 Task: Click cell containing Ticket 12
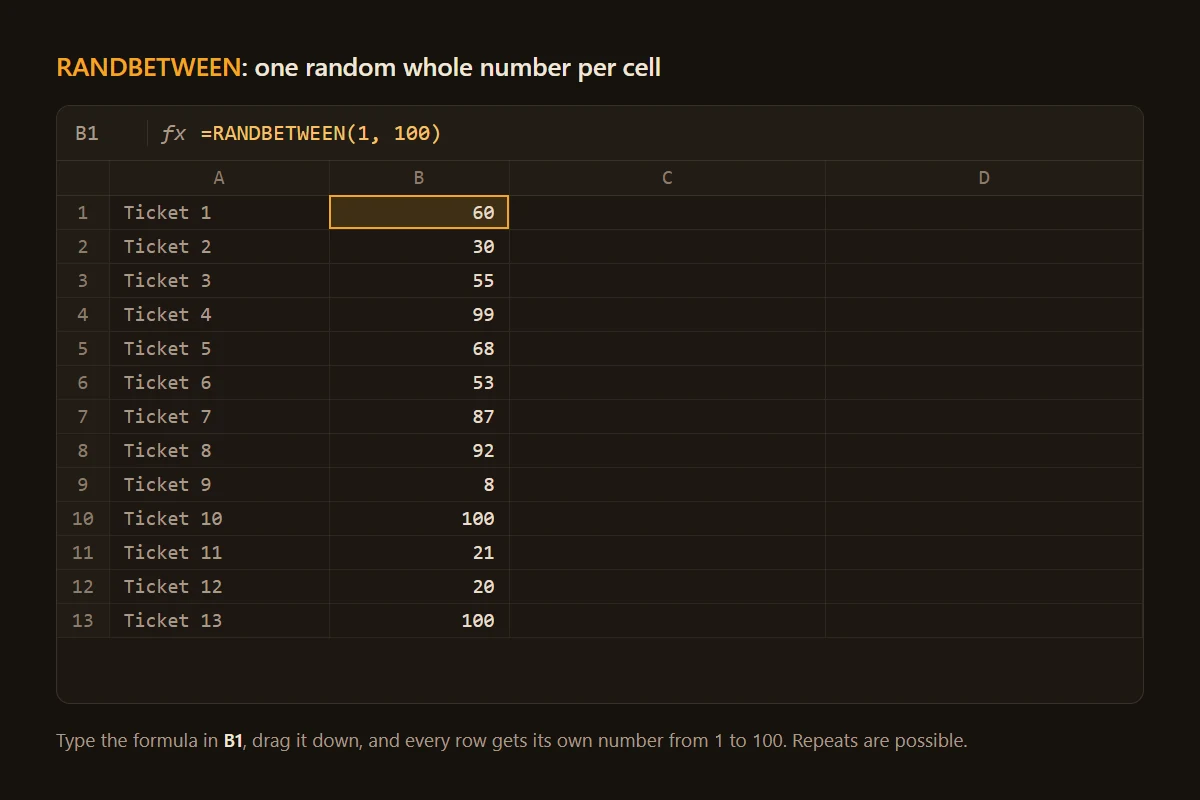point(219,586)
